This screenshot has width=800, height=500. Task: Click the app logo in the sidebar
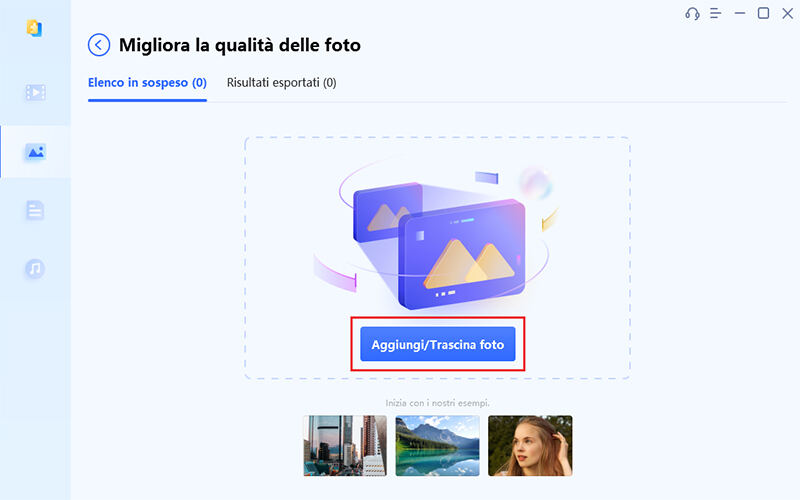point(34,28)
